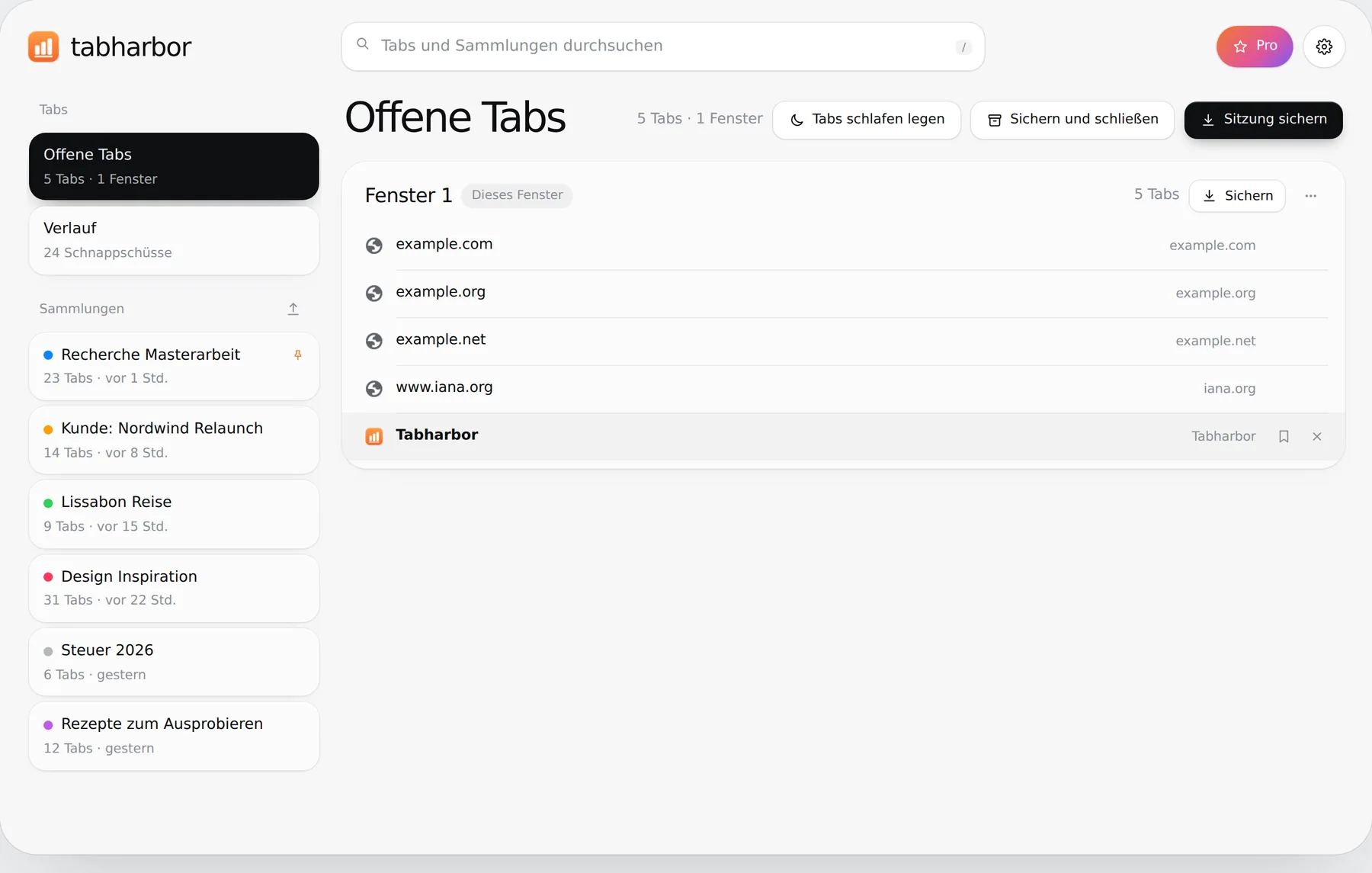Click the Pro upgrade button
1372x873 pixels.
[1255, 47]
